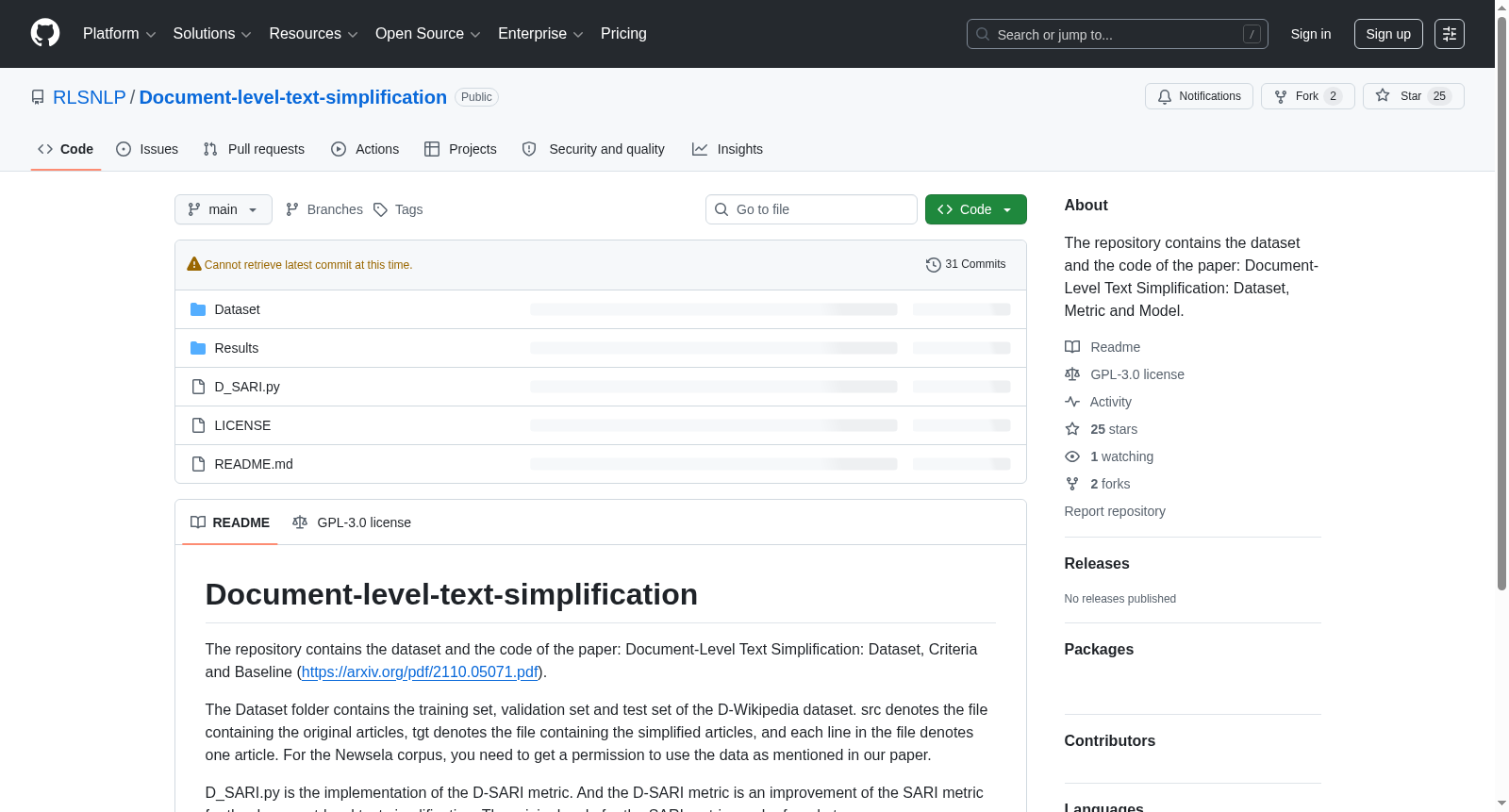This screenshot has height=812, width=1509.
Task: Click the Dataset folder icon
Action: tap(198, 309)
